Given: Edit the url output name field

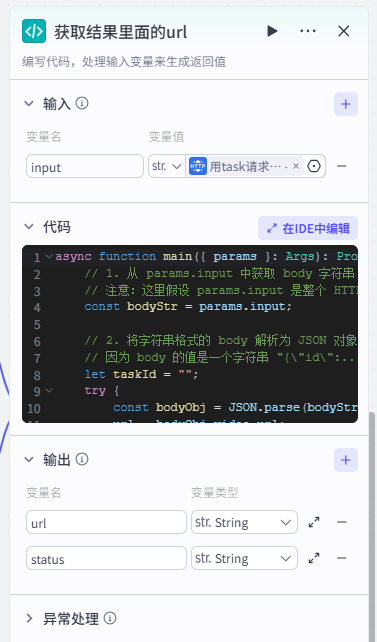Looking at the screenshot, I should (x=106, y=522).
